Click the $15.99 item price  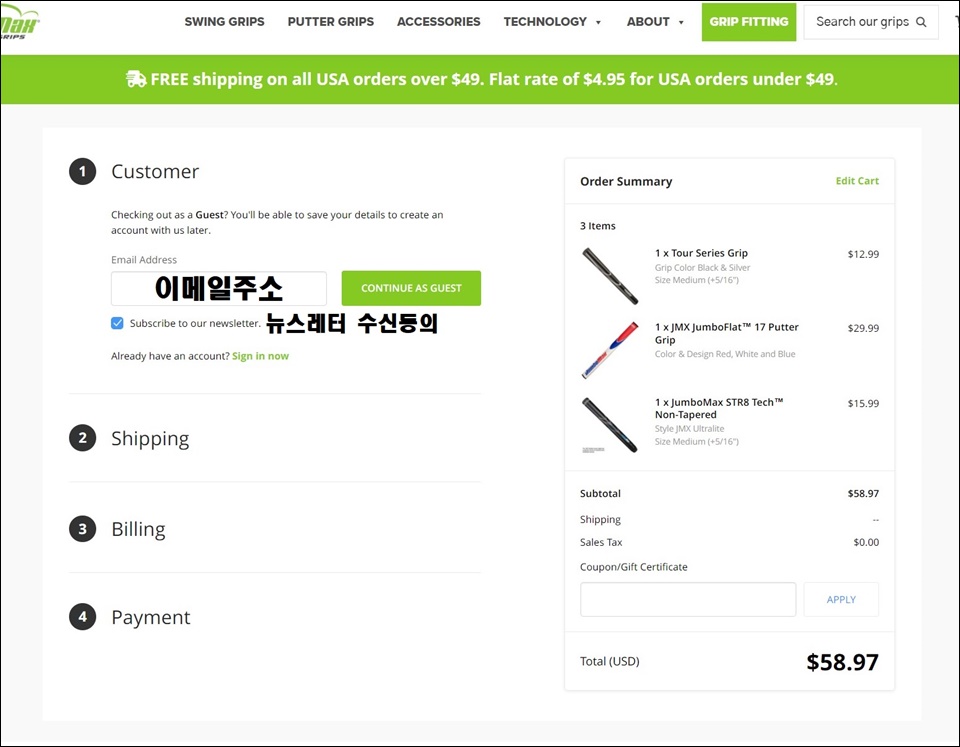[x=863, y=404]
